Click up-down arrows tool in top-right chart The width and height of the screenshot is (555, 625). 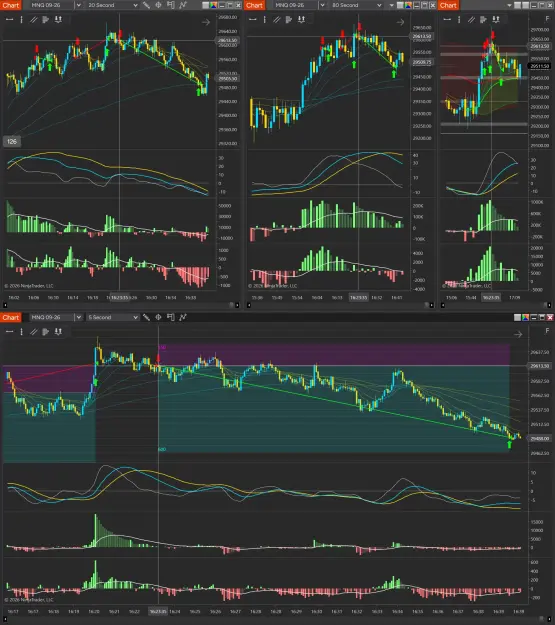coord(496,19)
